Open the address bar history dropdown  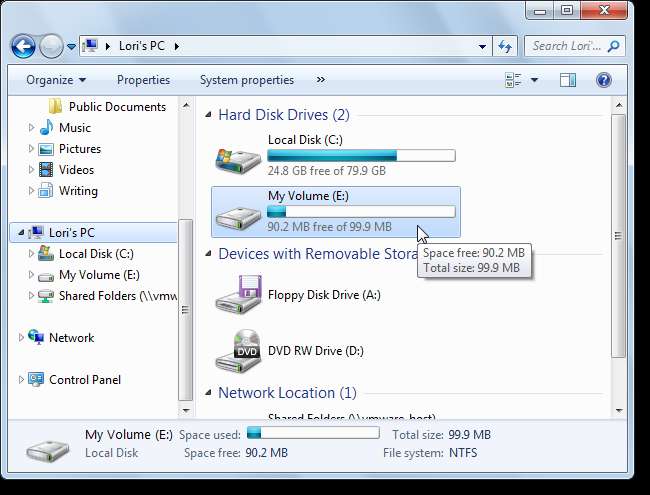coord(482,46)
